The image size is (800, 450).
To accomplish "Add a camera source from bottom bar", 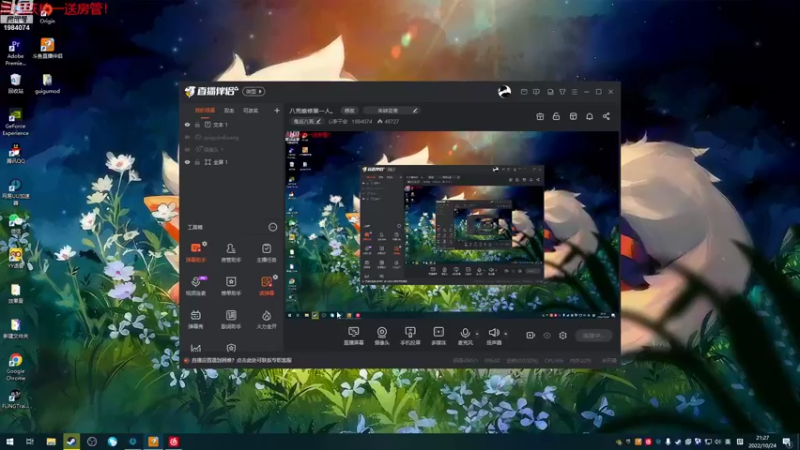I will [382, 336].
